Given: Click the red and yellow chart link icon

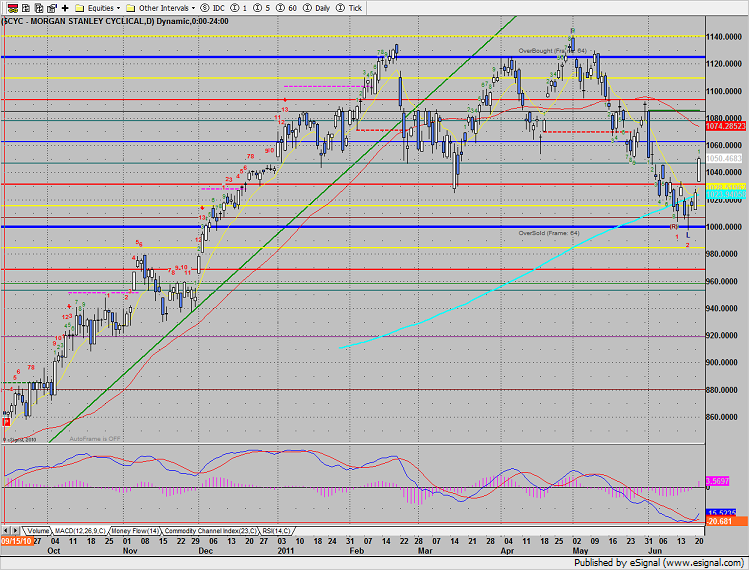Looking at the screenshot, I should click(x=13, y=8).
